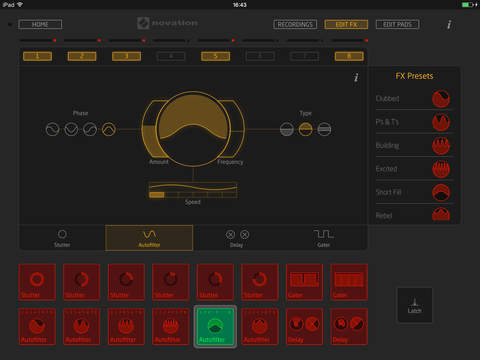Switch to the Stutter effect tab
The image size is (480, 360).
62,238
